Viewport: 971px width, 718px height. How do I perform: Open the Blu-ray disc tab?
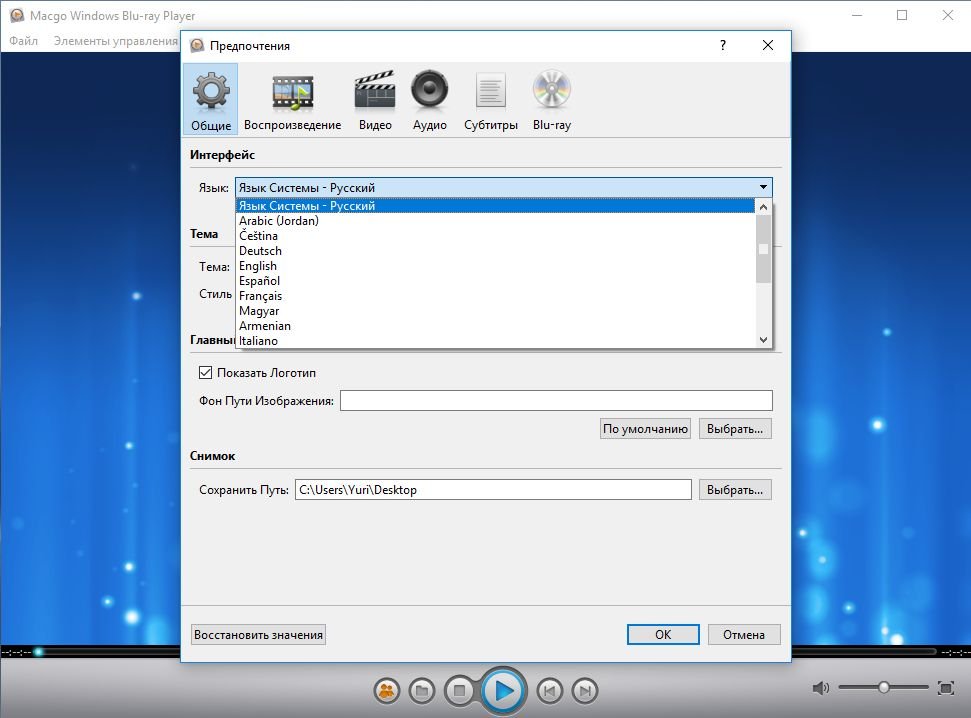tap(552, 99)
